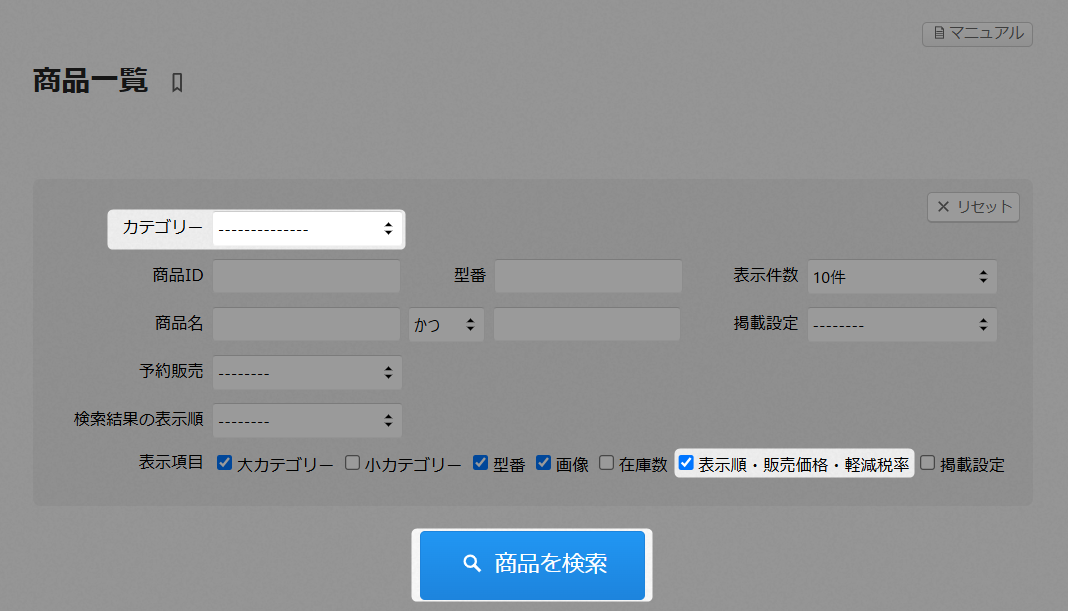Toggle the 表示順・販売価格・軽減税率 checkbox
The width and height of the screenshot is (1068, 611).
pyautogui.click(x=686, y=463)
